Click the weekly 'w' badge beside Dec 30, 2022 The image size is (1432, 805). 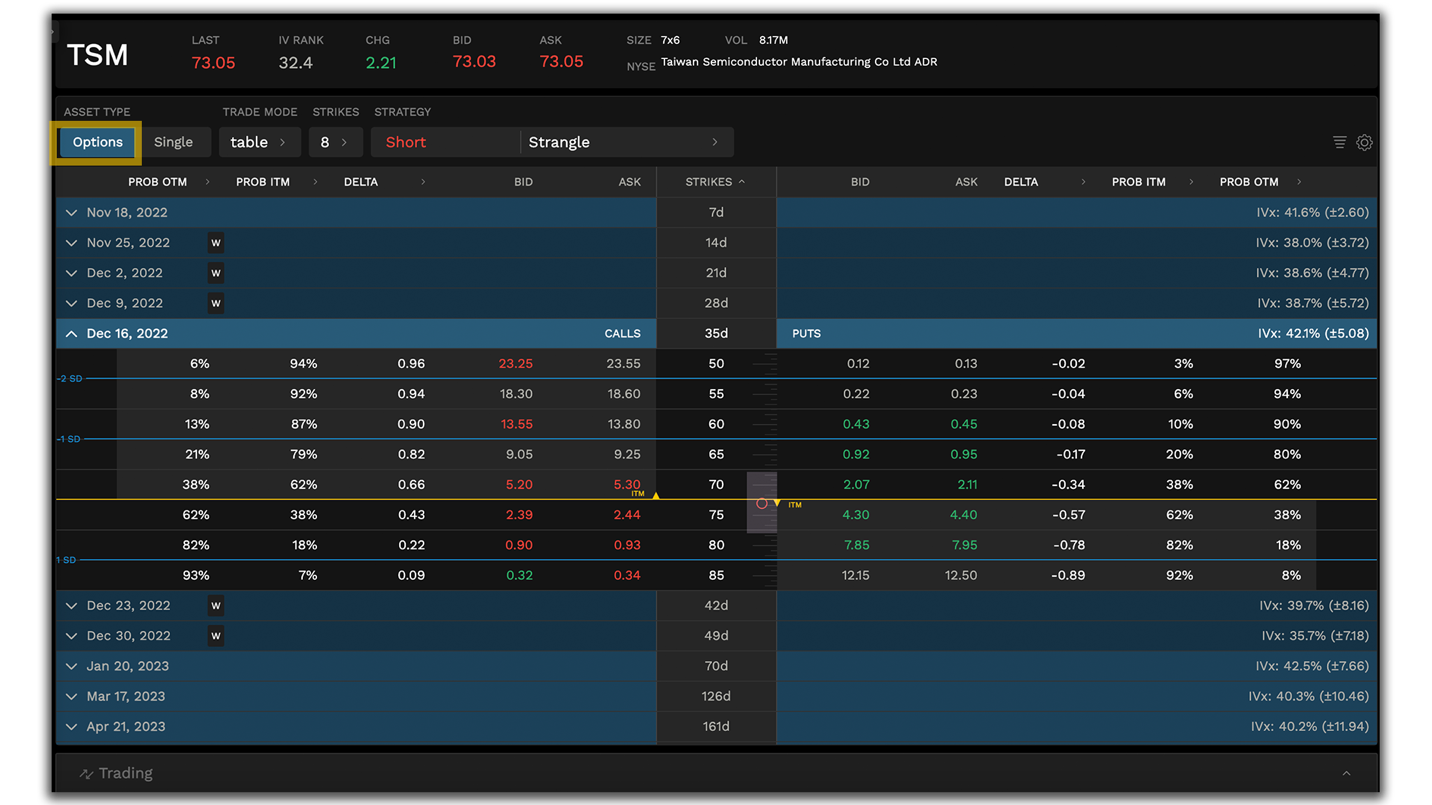(216, 635)
